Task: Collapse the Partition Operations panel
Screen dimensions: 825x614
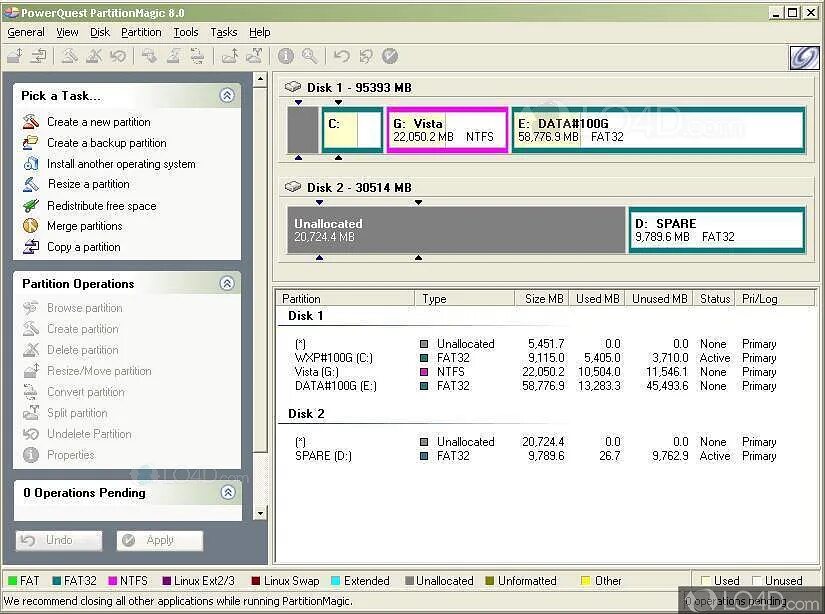Action: tap(227, 284)
